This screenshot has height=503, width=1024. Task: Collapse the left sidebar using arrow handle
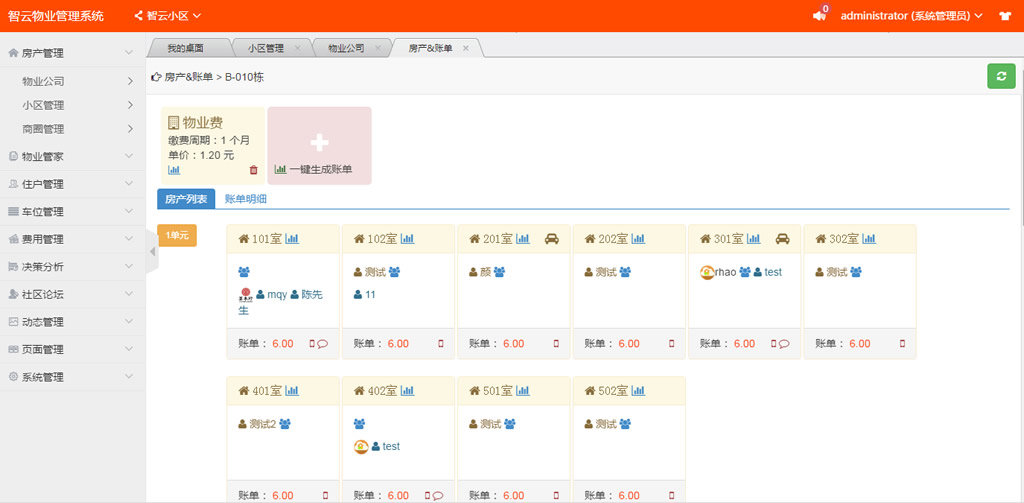[x=153, y=251]
